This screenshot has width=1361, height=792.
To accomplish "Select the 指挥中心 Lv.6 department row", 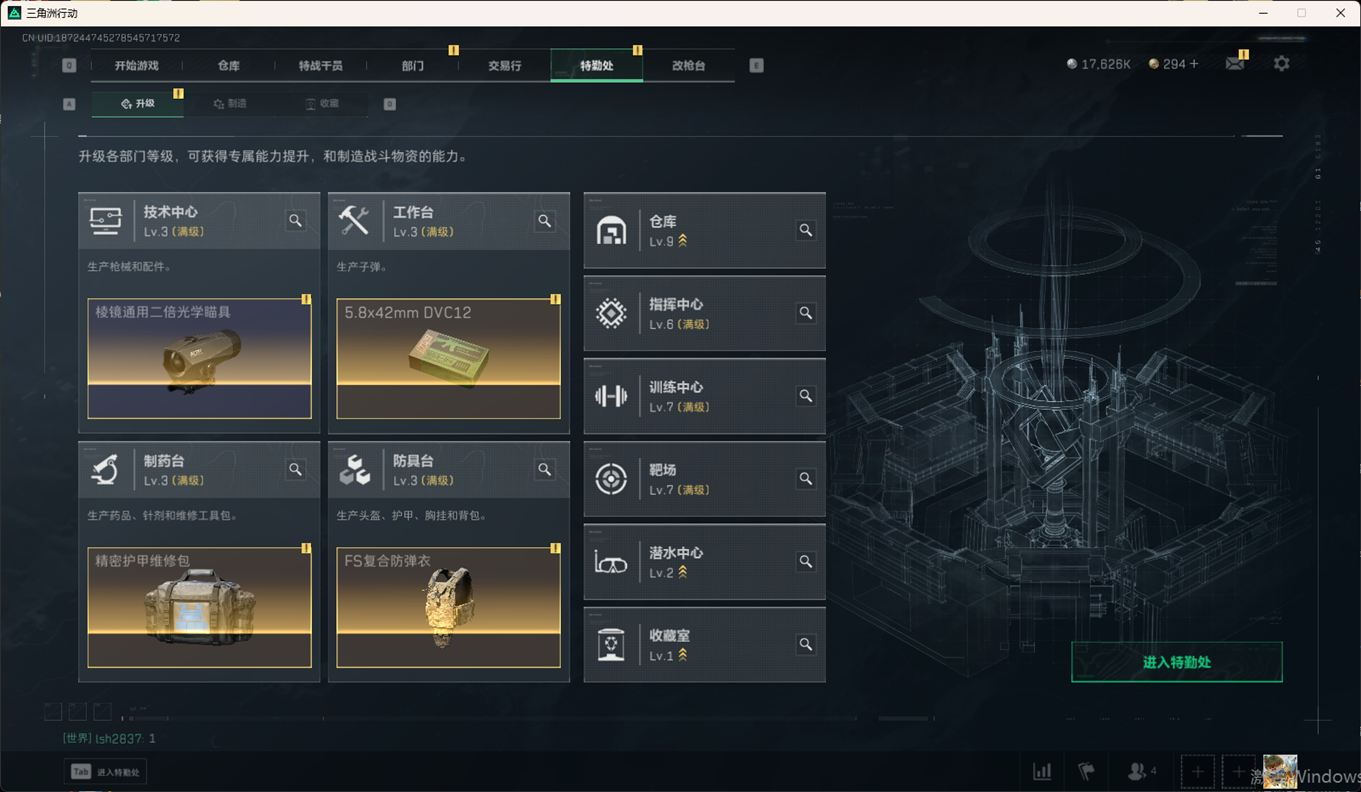I will coord(705,313).
